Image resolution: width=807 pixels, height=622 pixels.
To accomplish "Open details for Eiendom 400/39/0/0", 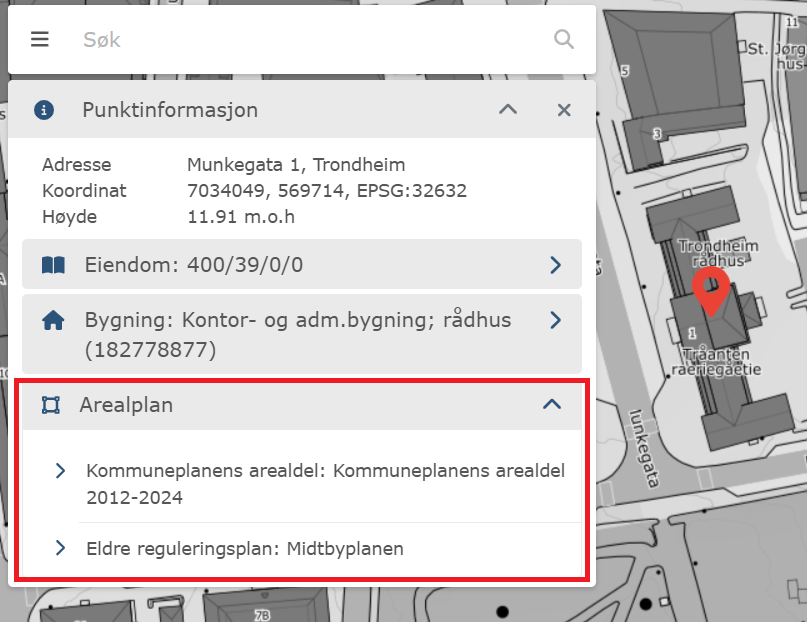I will tap(557, 264).
